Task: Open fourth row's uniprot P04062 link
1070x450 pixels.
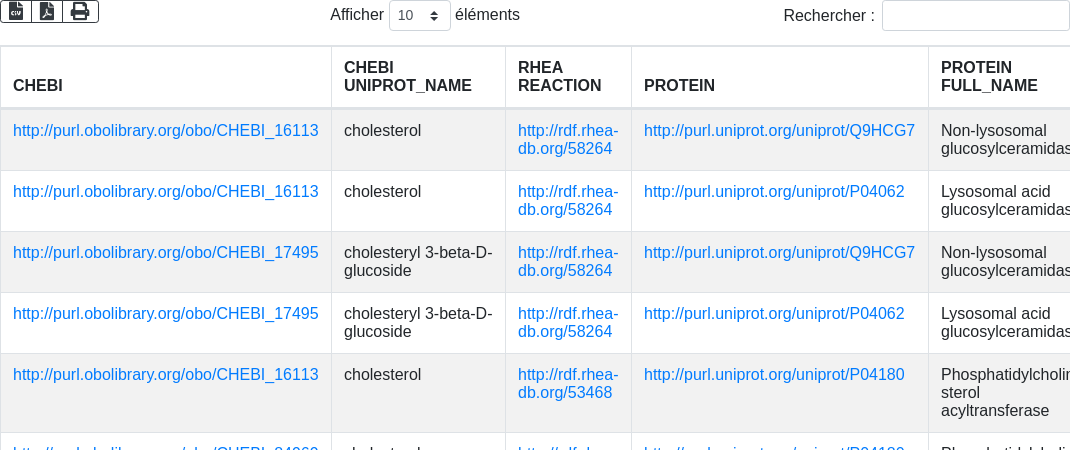Action: [774, 313]
